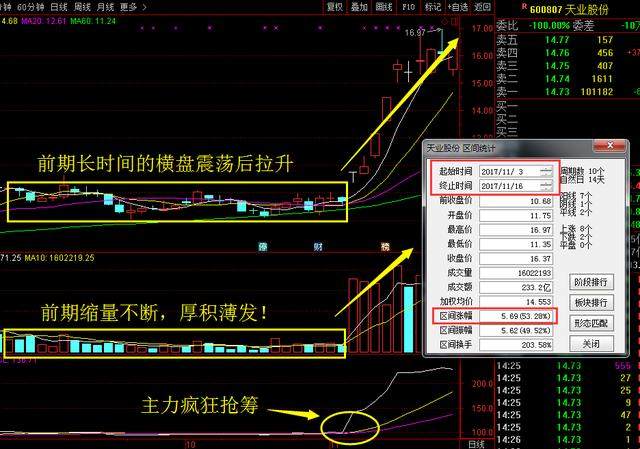Select the 叠加 overlay tool
Screen dimensions: 640x449
pyautogui.click(x=361, y=6)
